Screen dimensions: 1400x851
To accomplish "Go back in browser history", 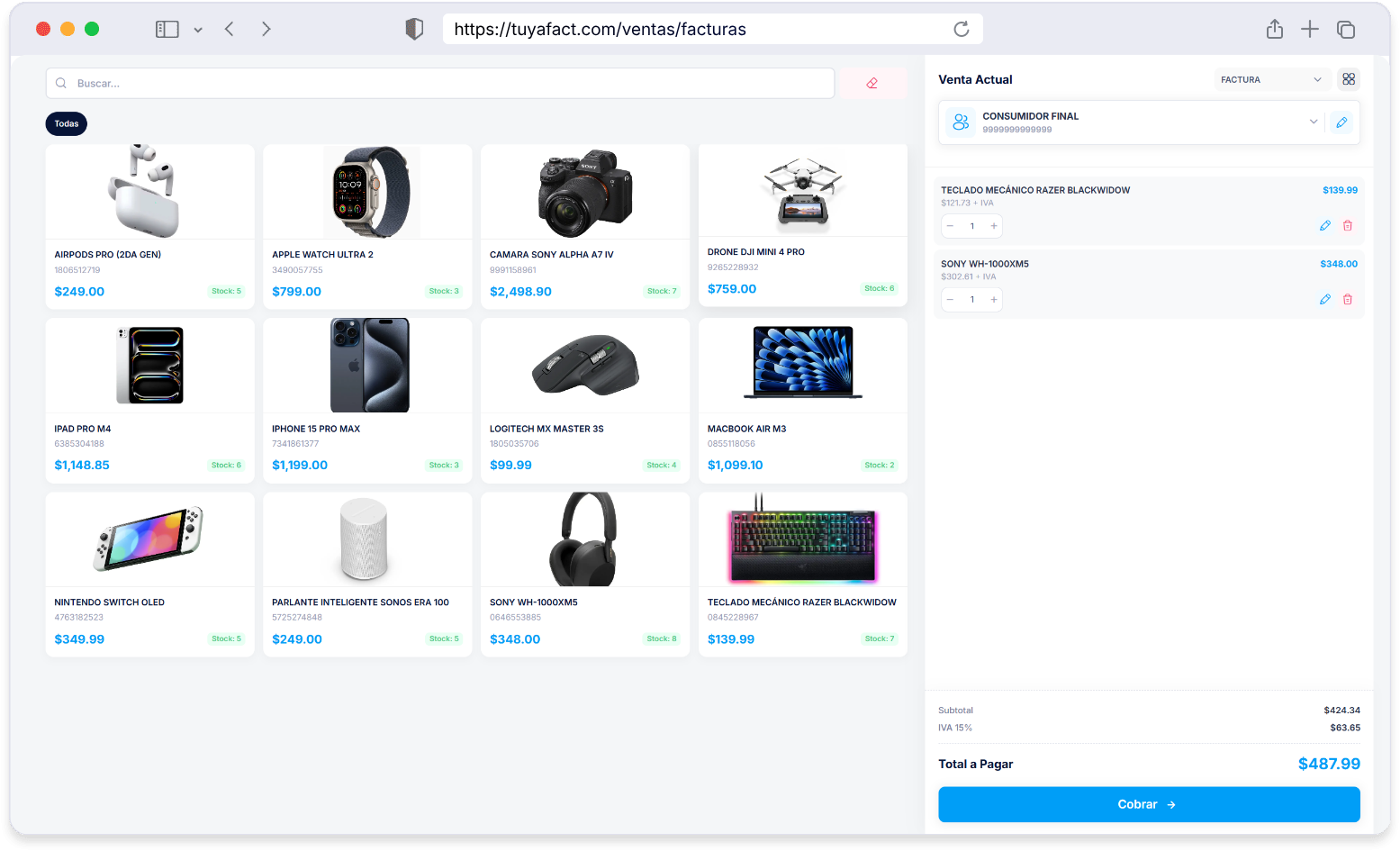I will point(230,29).
